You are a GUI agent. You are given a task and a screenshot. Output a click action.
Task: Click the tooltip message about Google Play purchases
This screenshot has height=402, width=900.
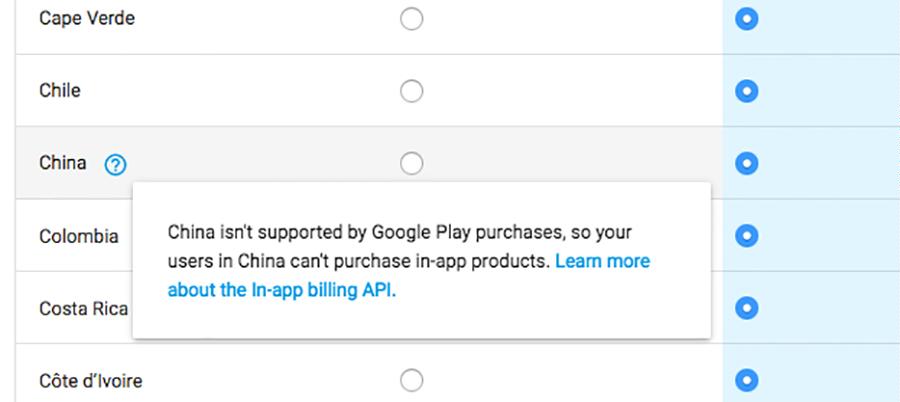pos(409,261)
